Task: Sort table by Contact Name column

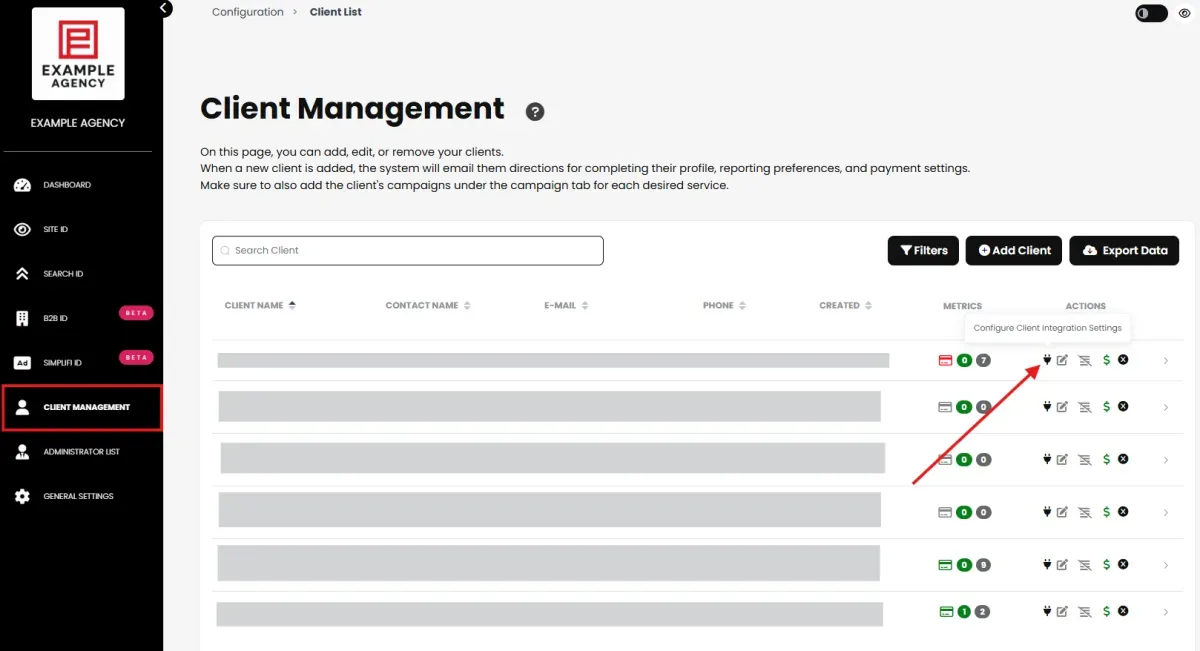Action: [428, 305]
